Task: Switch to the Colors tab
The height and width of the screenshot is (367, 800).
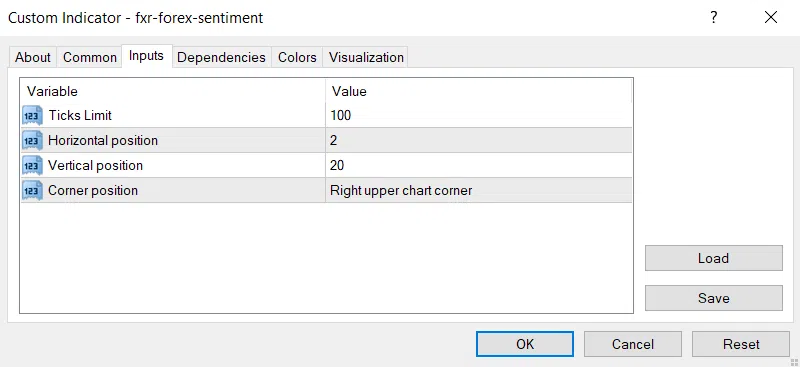Action: [x=297, y=57]
